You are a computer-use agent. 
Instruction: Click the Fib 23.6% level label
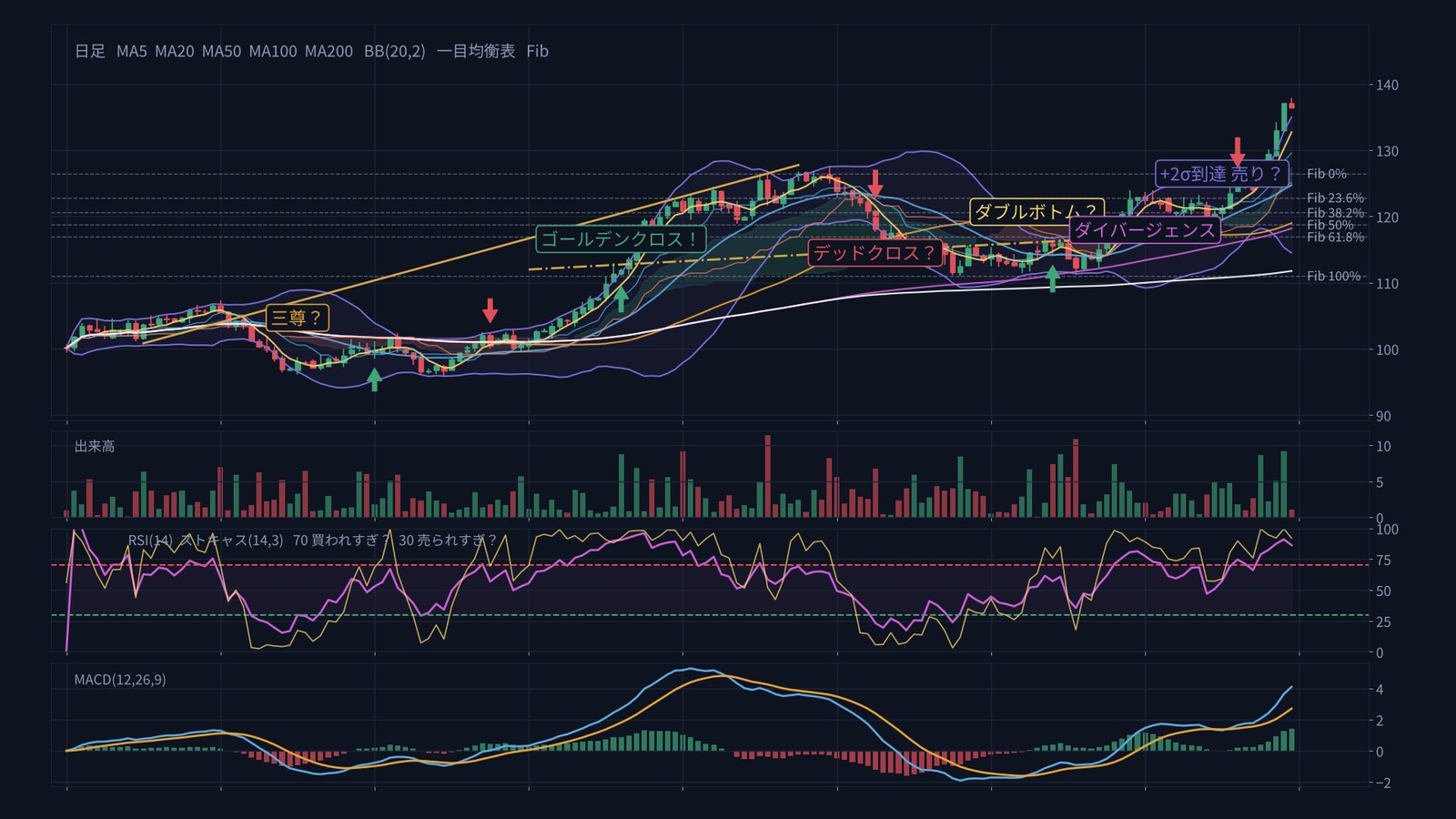(1336, 197)
